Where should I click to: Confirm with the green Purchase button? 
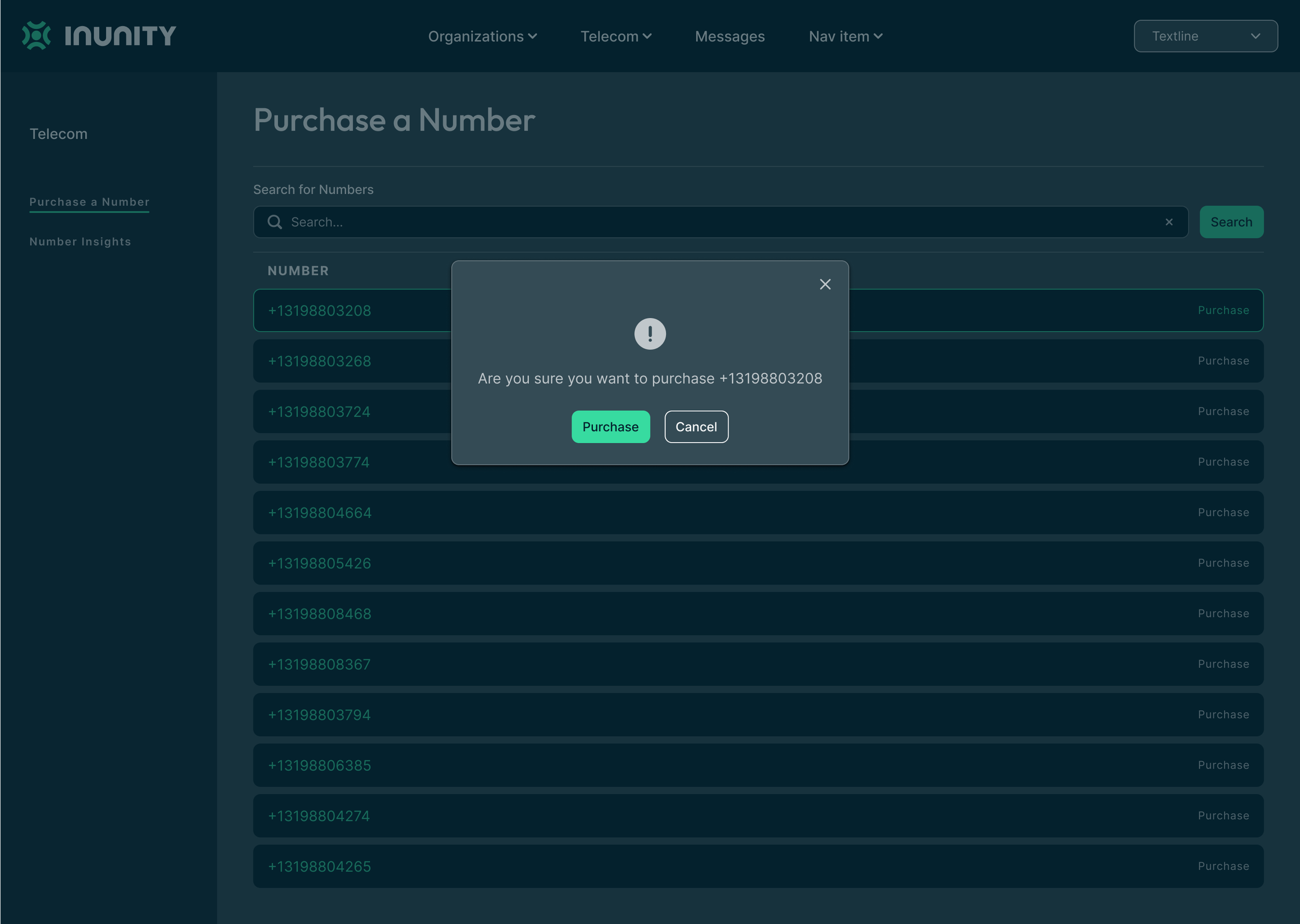tap(610, 427)
